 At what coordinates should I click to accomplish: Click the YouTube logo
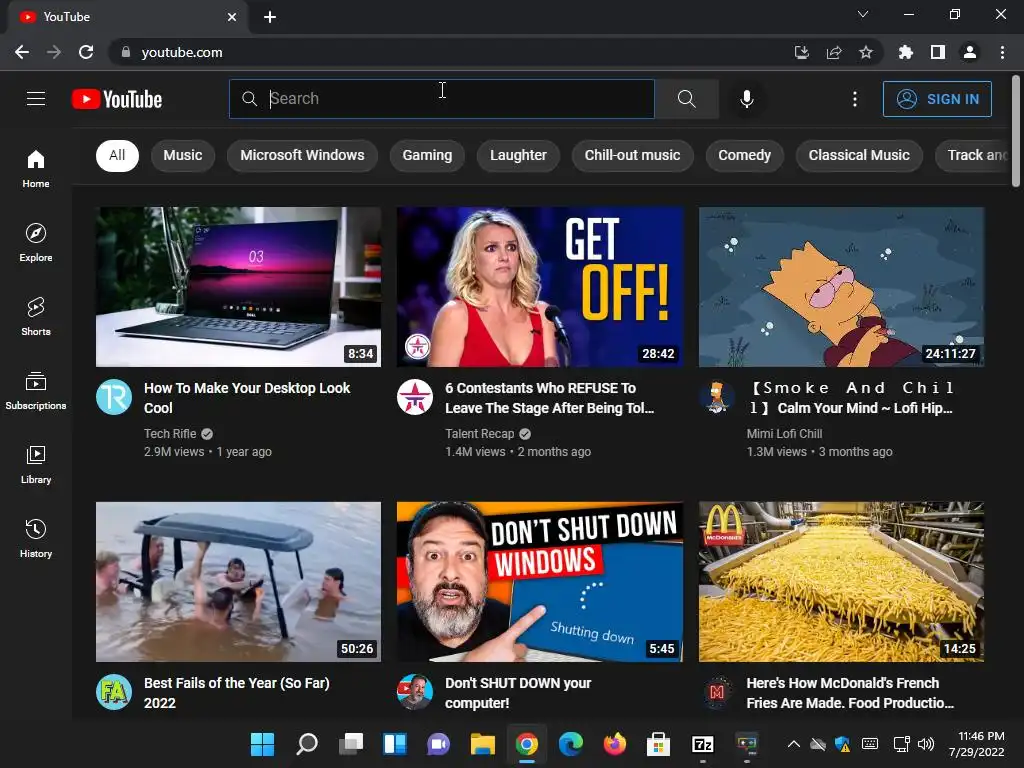pos(117,99)
